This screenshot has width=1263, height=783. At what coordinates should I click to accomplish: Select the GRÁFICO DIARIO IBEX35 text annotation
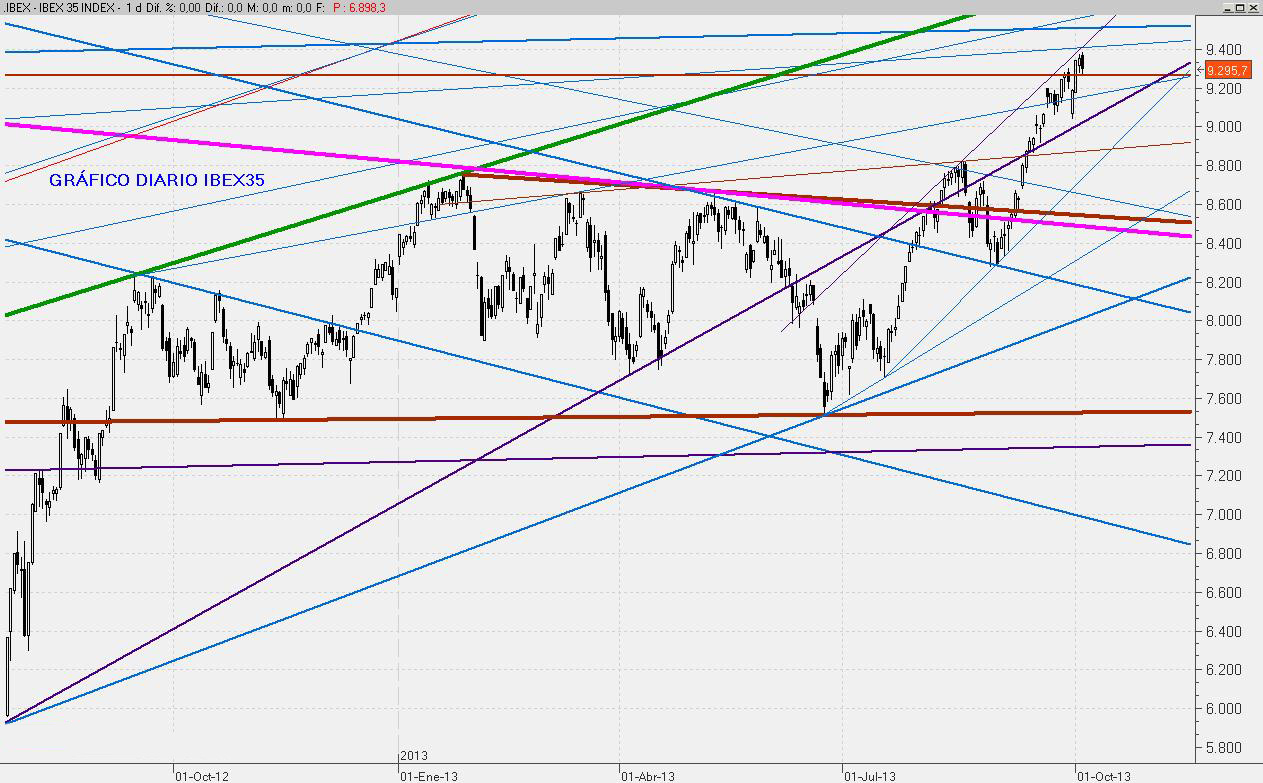click(157, 180)
